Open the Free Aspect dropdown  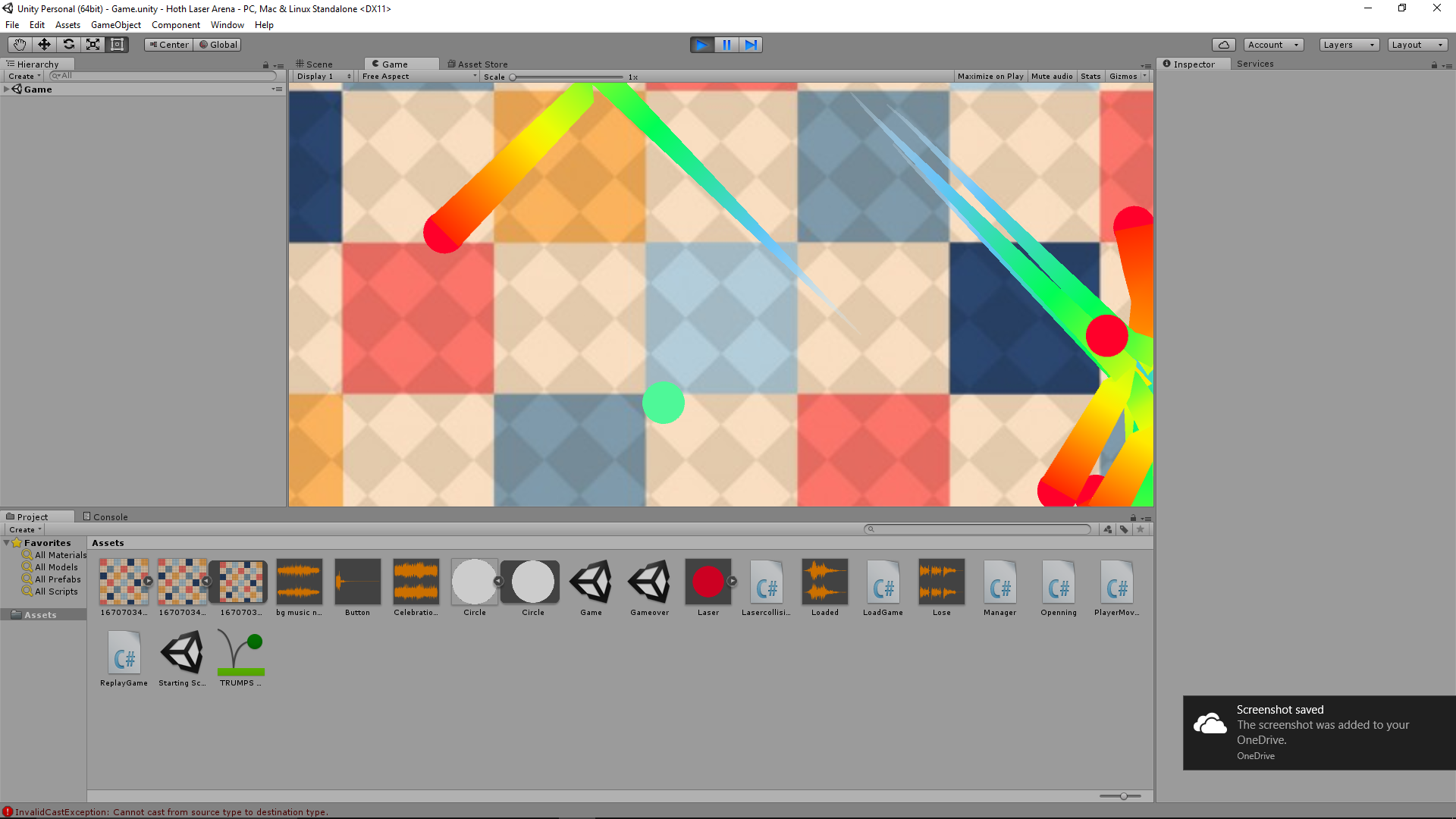(419, 77)
